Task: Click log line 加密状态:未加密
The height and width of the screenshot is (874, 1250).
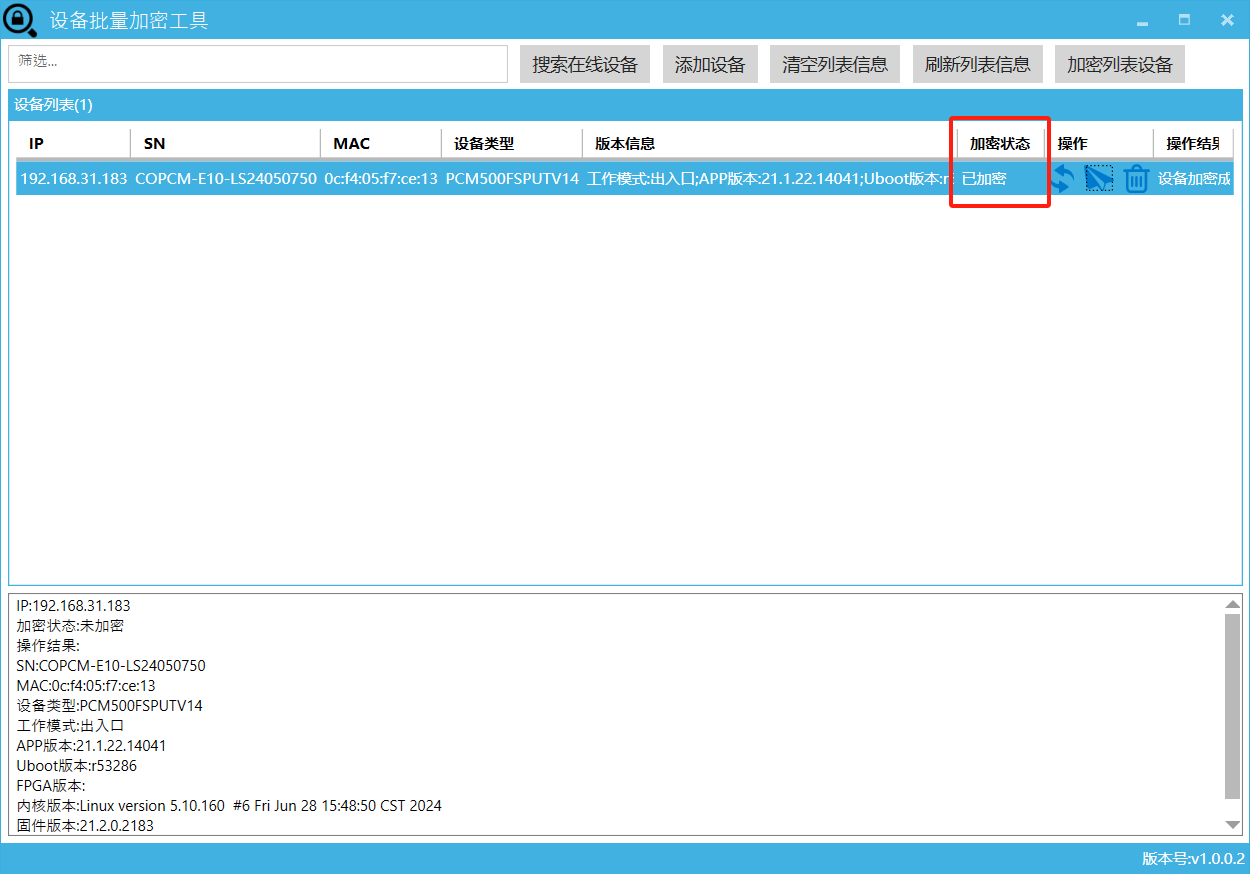Action: [71, 626]
